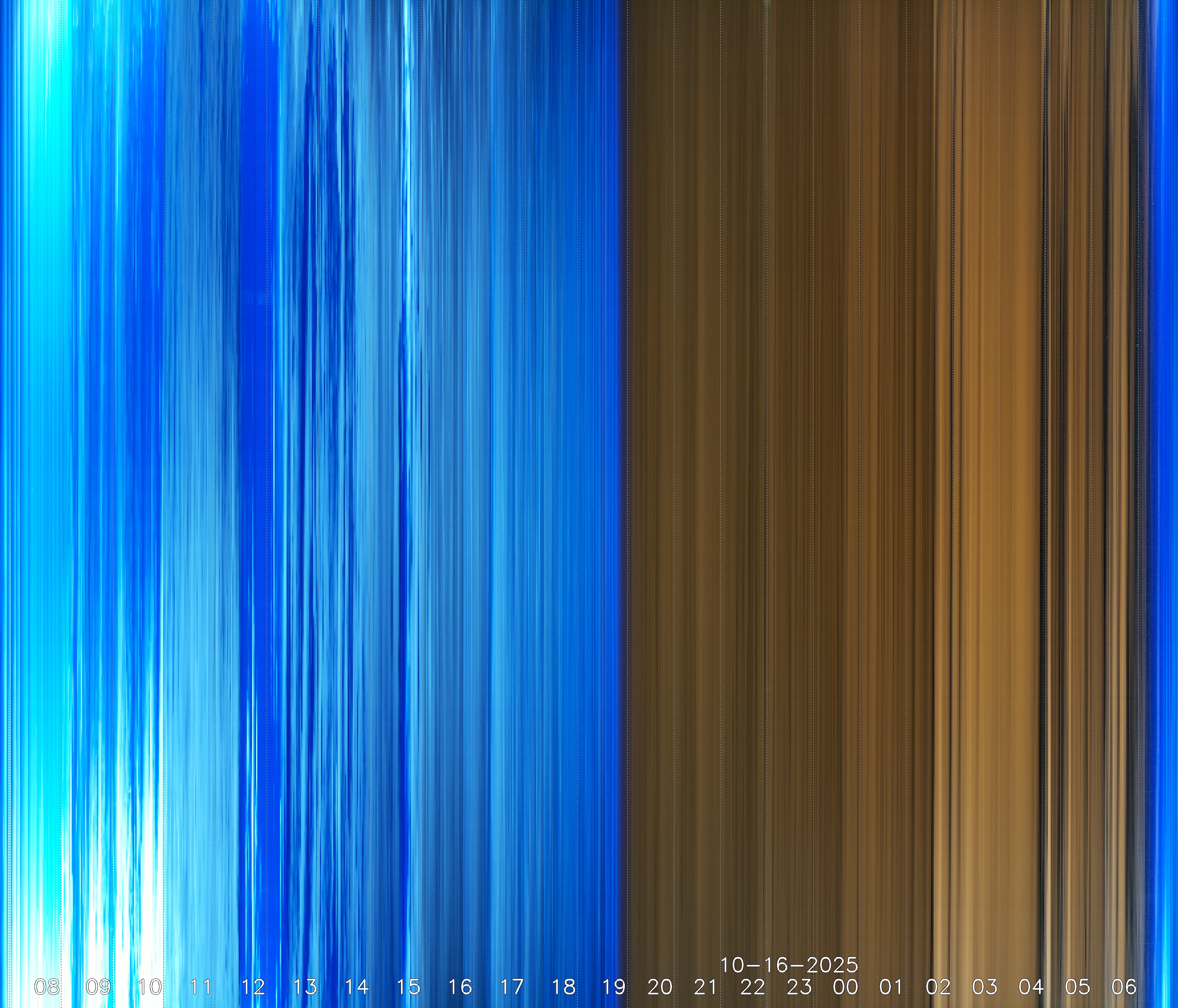
Task: Click the 23 hour label
Action: (x=799, y=987)
